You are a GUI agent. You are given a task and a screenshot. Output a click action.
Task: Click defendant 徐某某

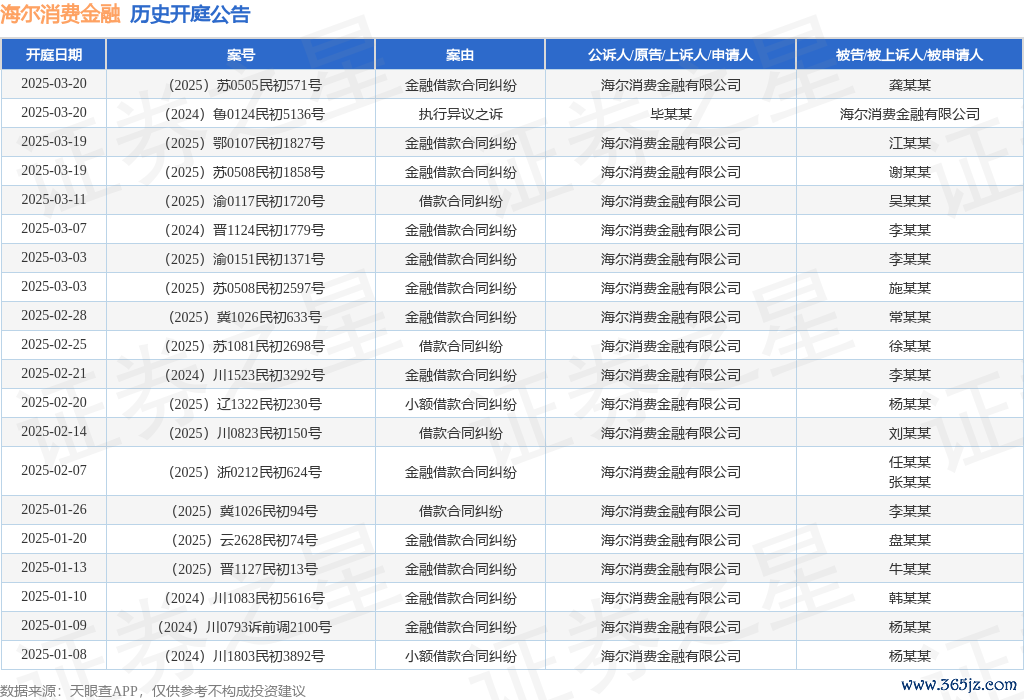(x=910, y=346)
